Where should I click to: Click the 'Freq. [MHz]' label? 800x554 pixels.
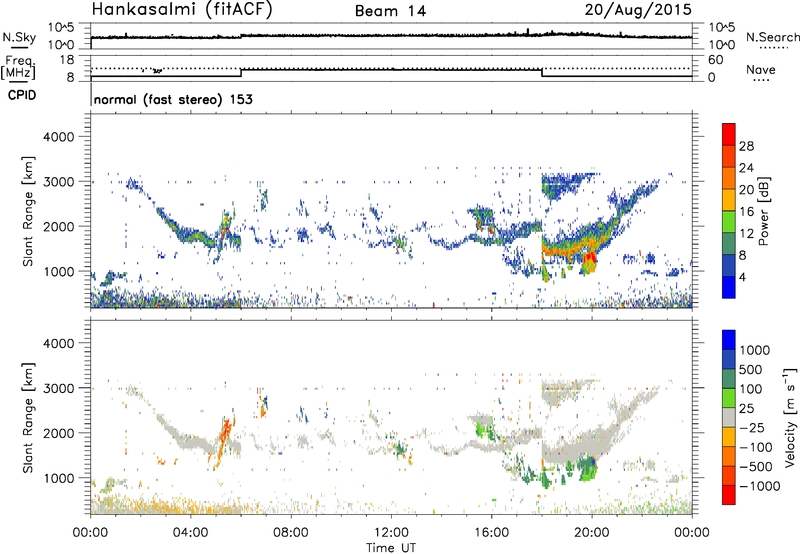pos(19,67)
